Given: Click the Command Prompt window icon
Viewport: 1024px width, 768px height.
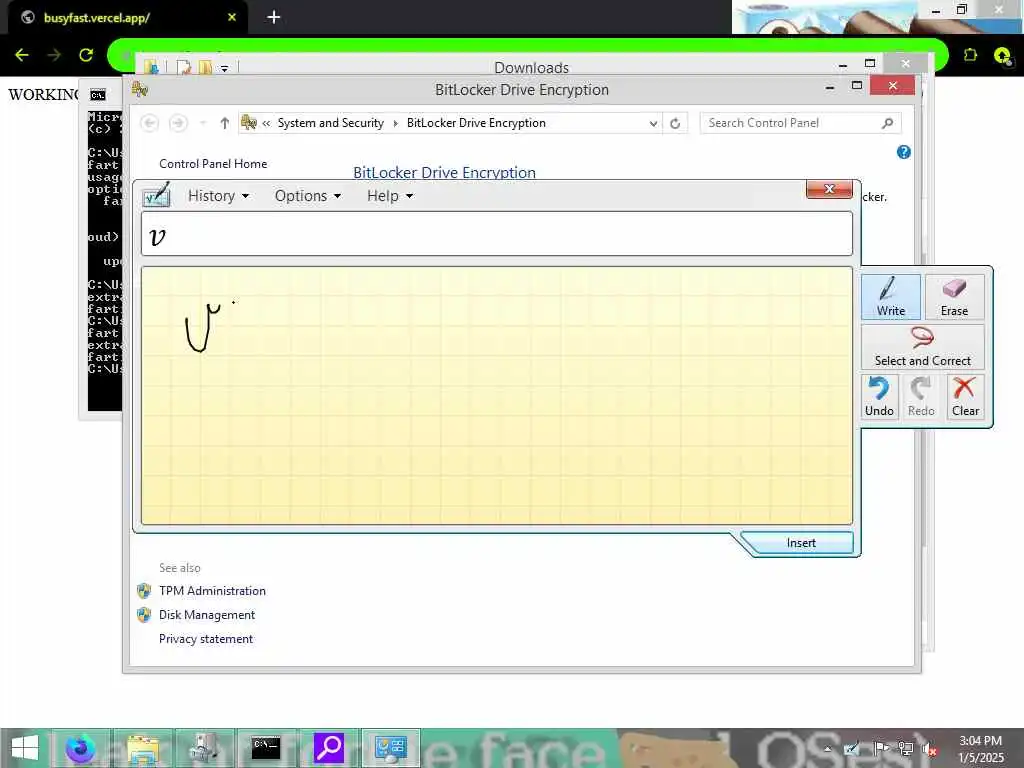Looking at the screenshot, I should click(98, 95).
